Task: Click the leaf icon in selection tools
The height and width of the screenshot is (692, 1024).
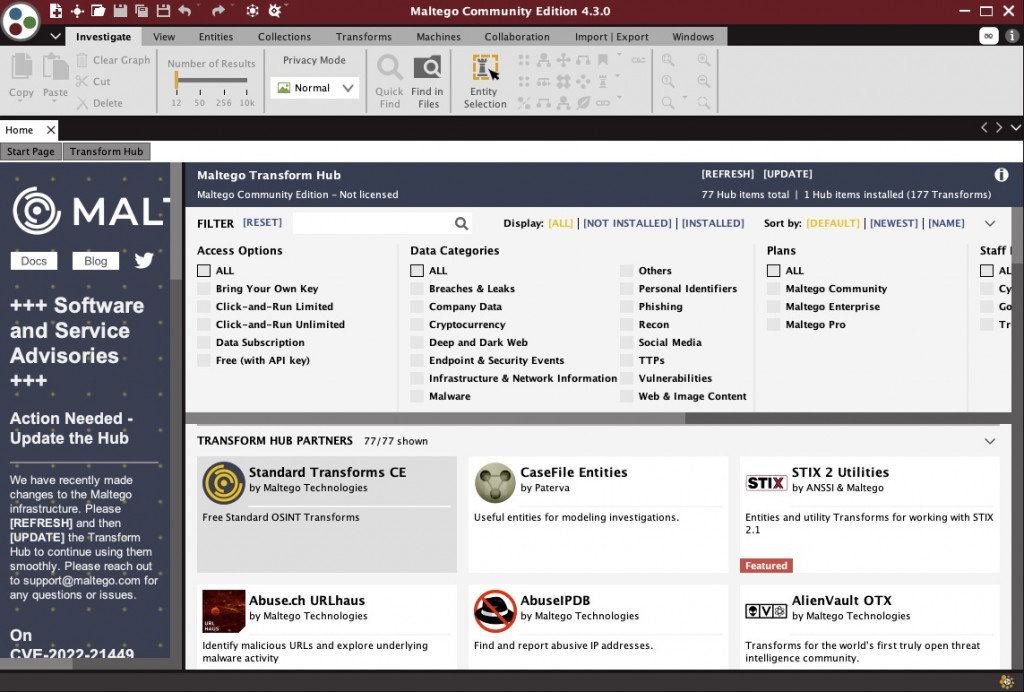Action: [x=583, y=102]
